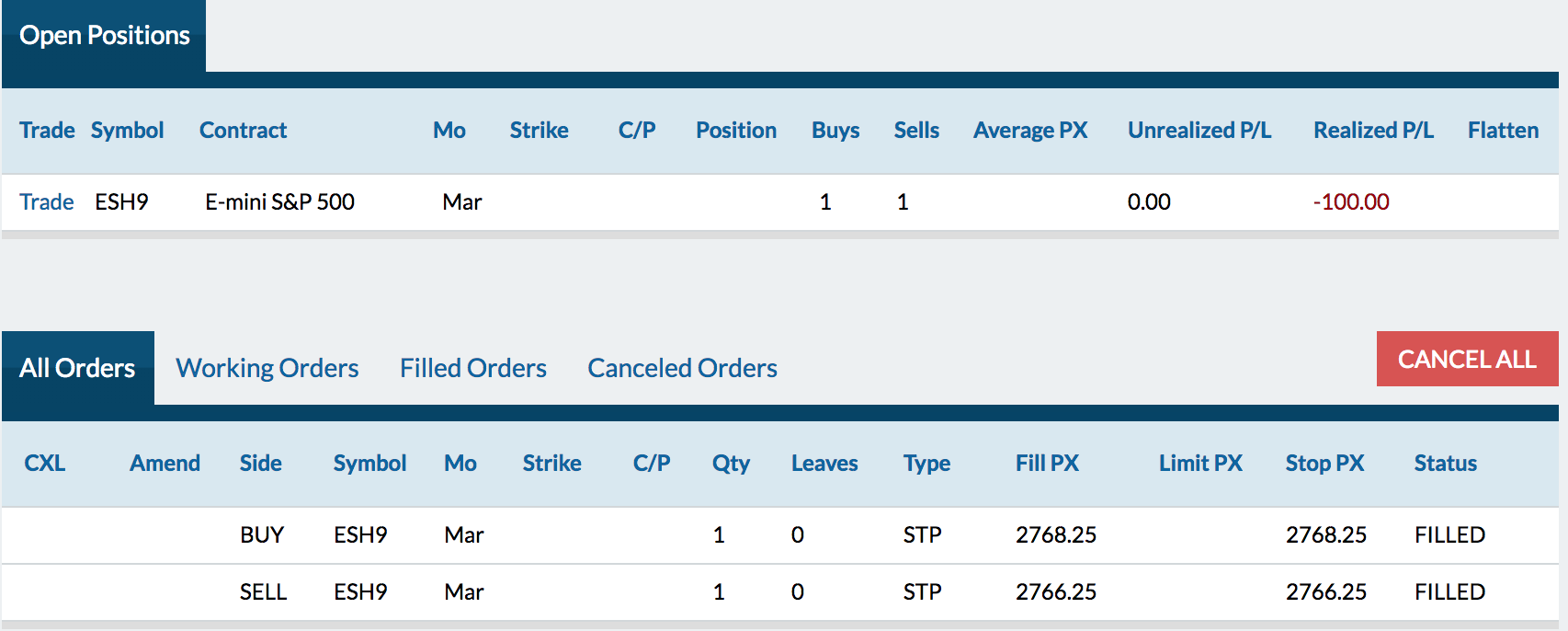Switch to the Working Orders tab
This screenshot has width=1568, height=631.
267,368
